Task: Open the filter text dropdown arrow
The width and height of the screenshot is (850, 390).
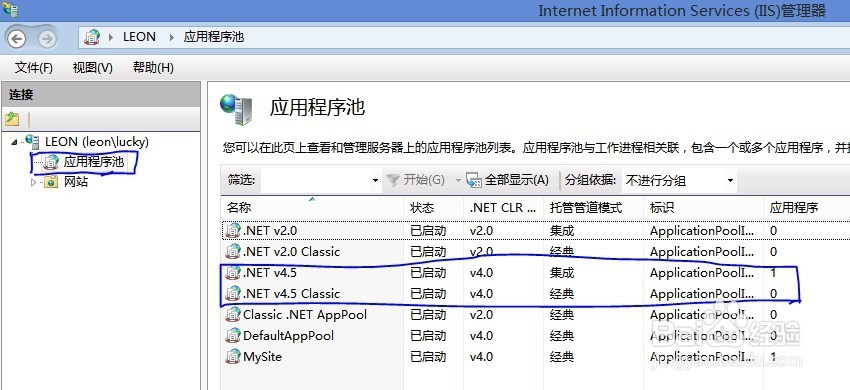Action: pos(375,181)
